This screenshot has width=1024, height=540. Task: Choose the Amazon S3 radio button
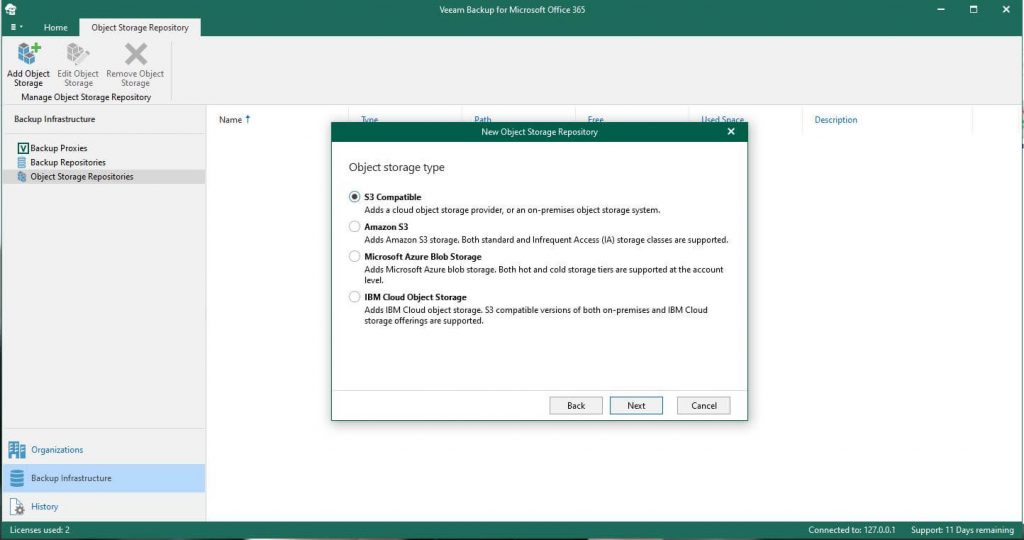click(355, 227)
